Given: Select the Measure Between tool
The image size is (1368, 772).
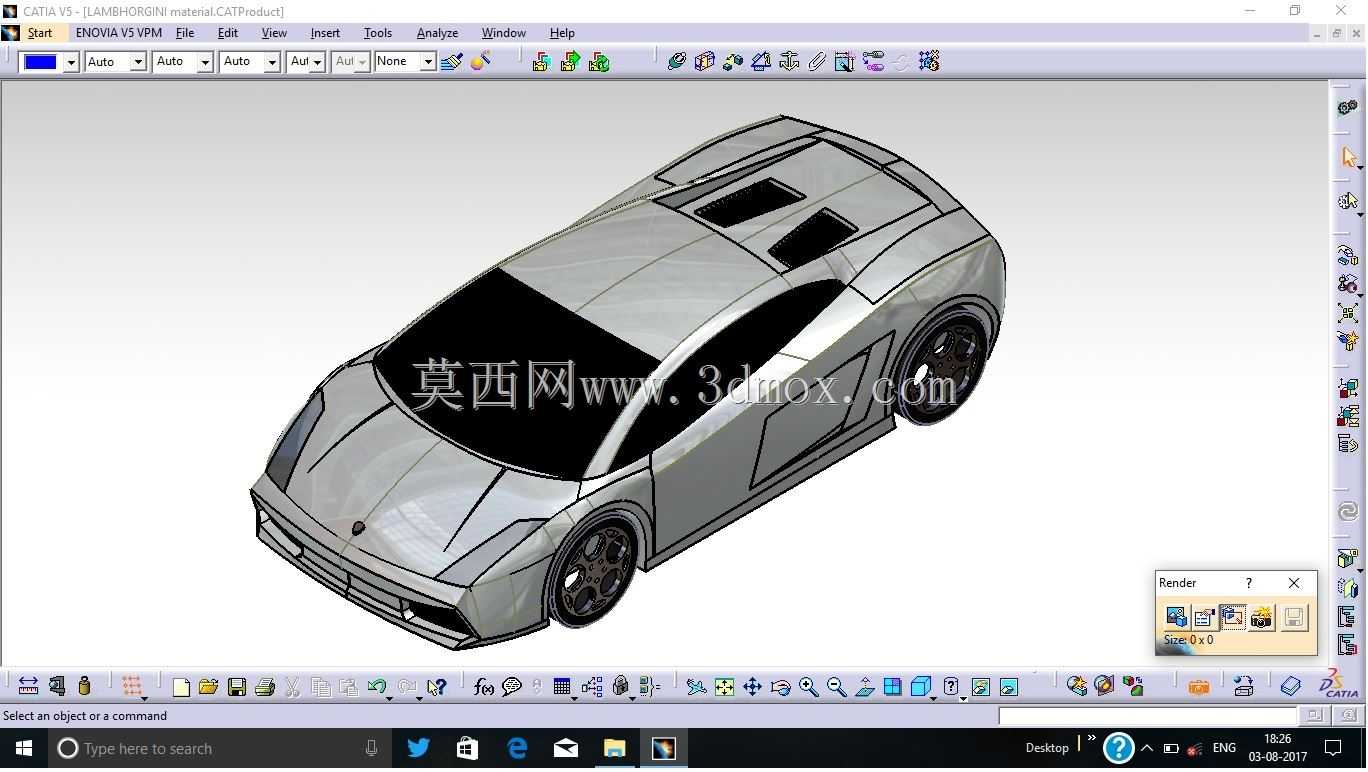Looking at the screenshot, I should [28, 686].
